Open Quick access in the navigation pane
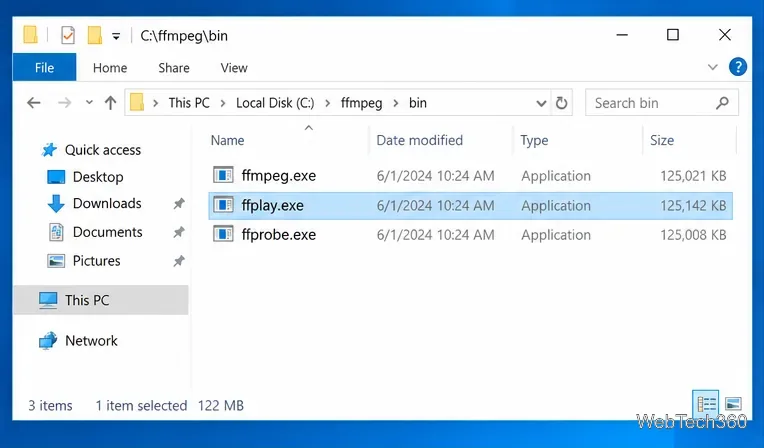This screenshot has width=764, height=448. 103,150
